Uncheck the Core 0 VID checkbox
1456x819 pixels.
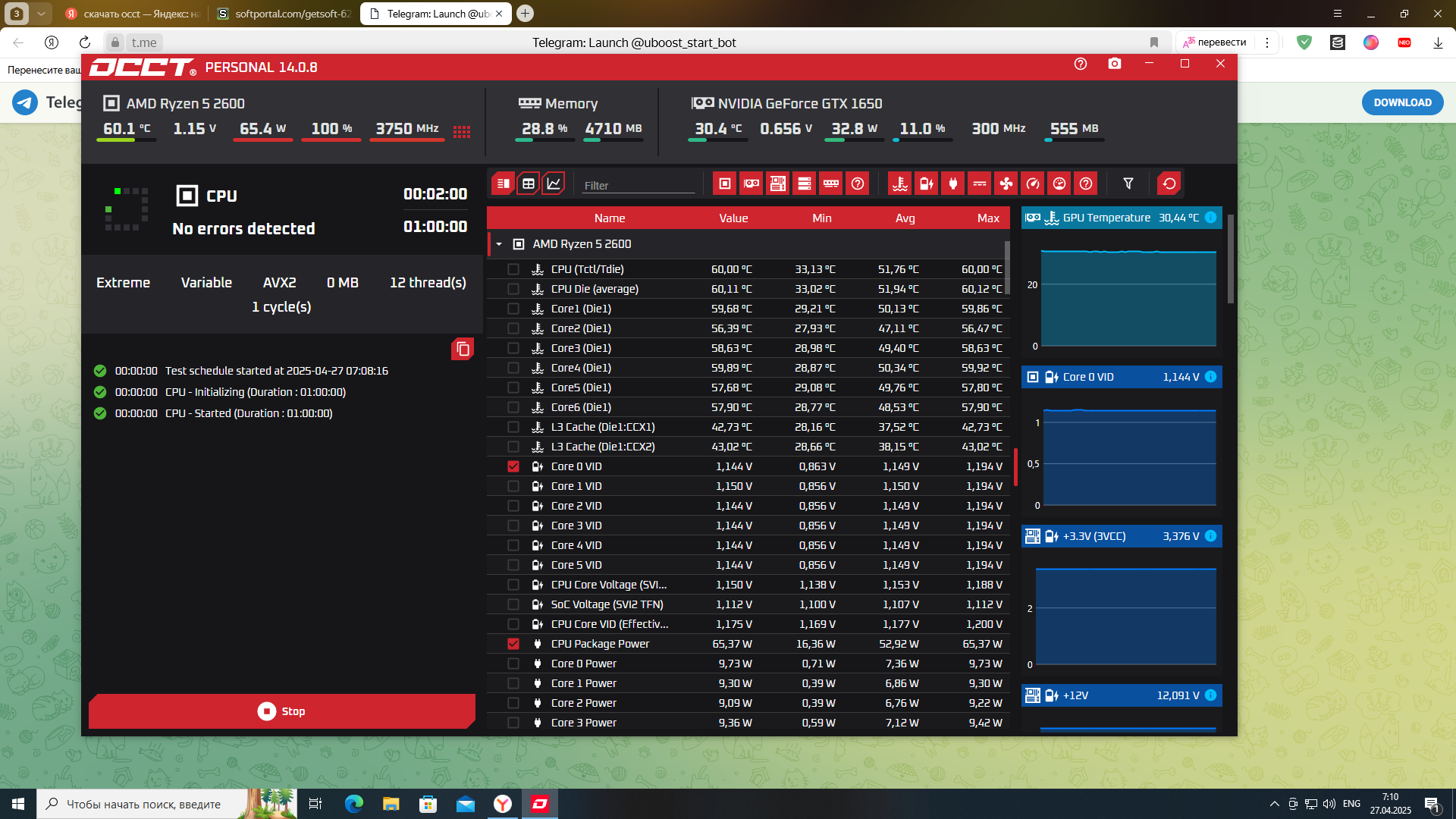[x=513, y=466]
